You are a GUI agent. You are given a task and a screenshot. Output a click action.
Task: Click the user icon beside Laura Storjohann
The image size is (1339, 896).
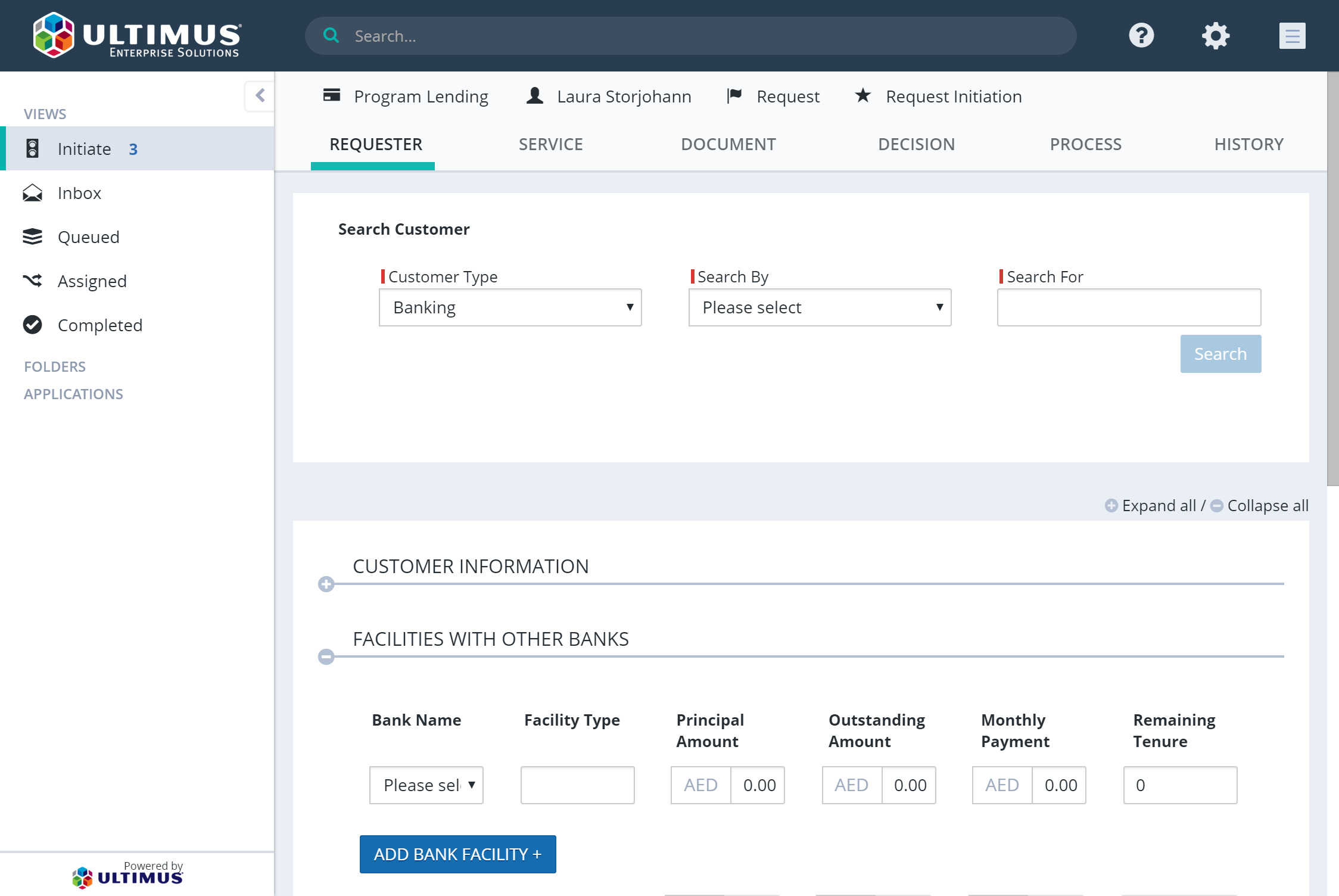535,95
